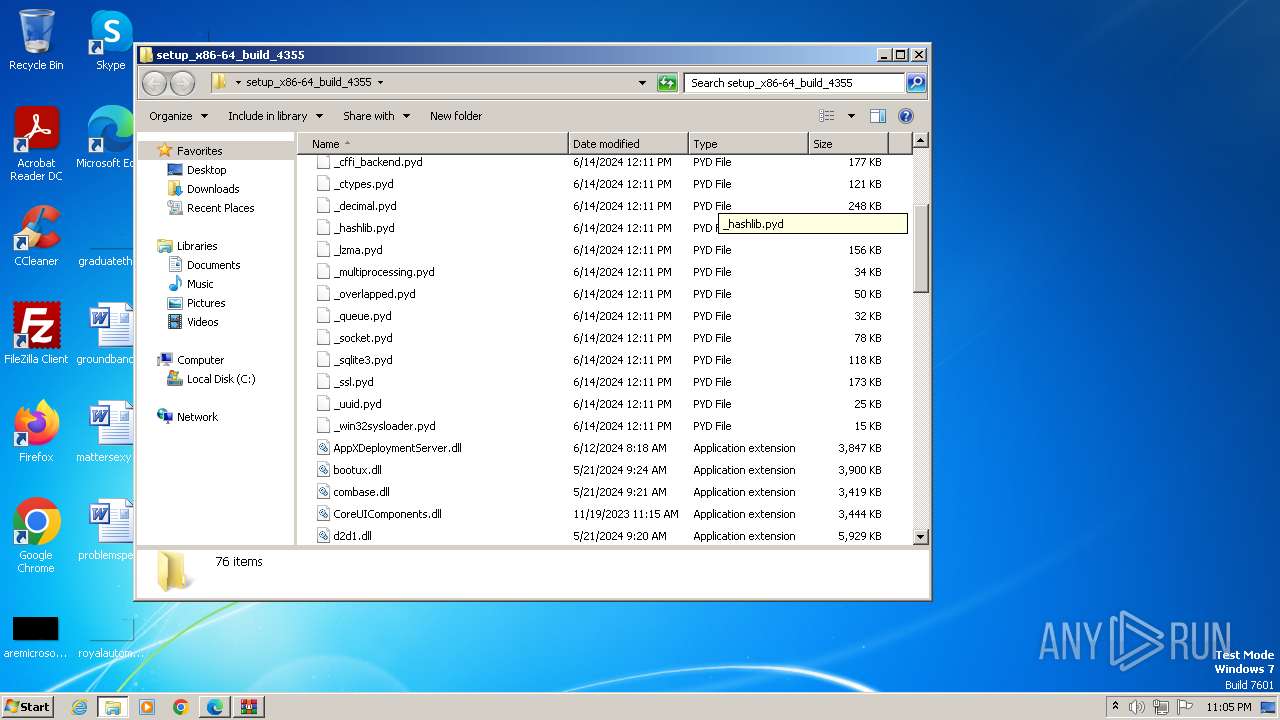Click the Search setup_x86-64_build_4355 field

point(795,83)
